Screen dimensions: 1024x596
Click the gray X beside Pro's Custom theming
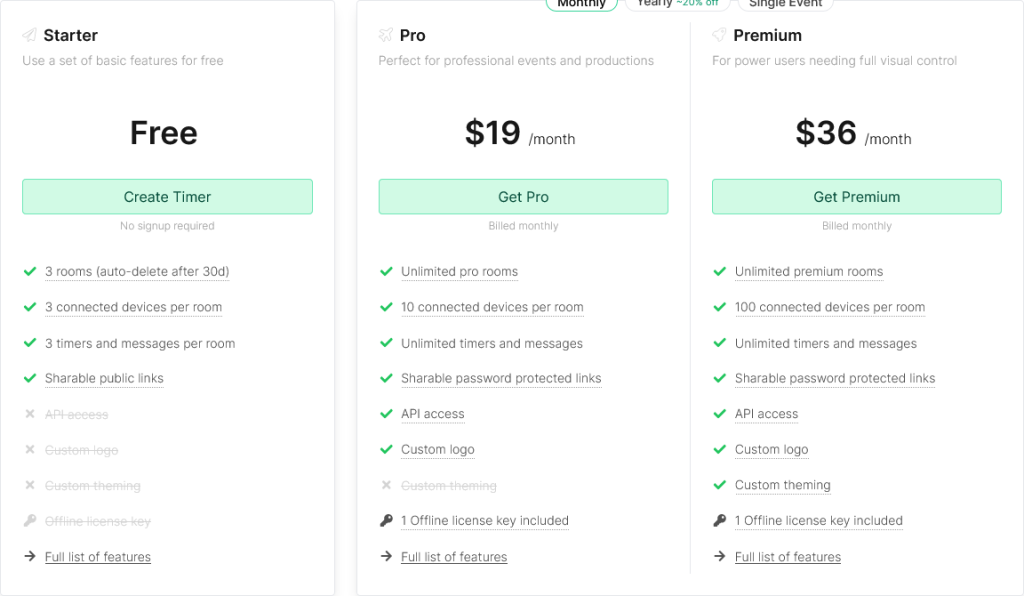coord(386,485)
